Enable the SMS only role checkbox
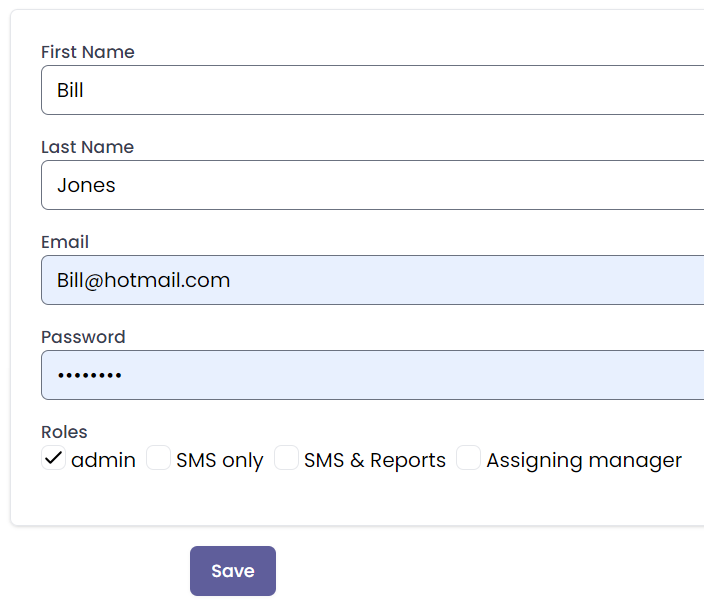Image resolution: width=704 pixels, height=611 pixels. tap(158, 459)
